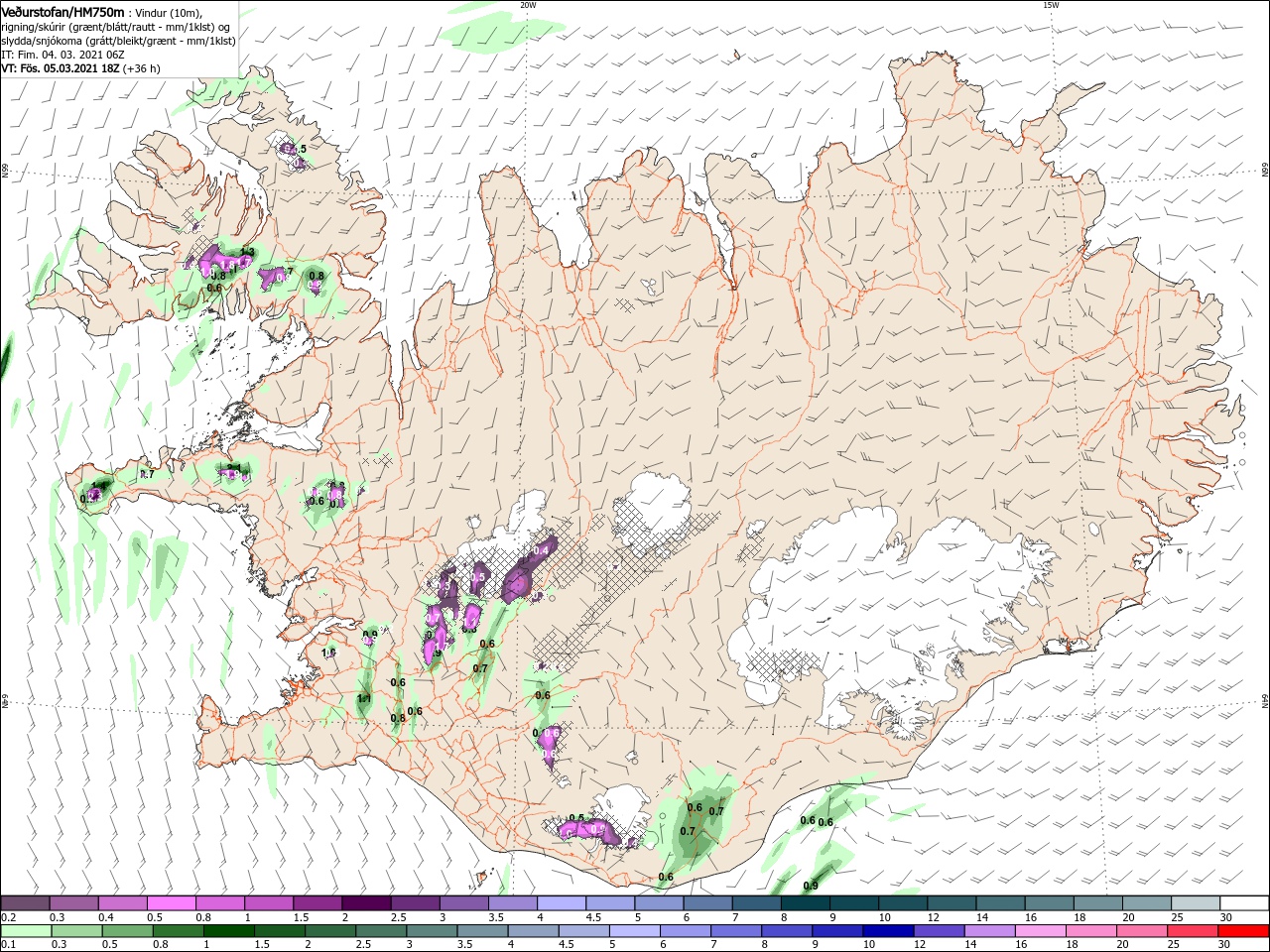Select the upper-row swatch labeled 12
1270x952 pixels.
click(x=952, y=903)
